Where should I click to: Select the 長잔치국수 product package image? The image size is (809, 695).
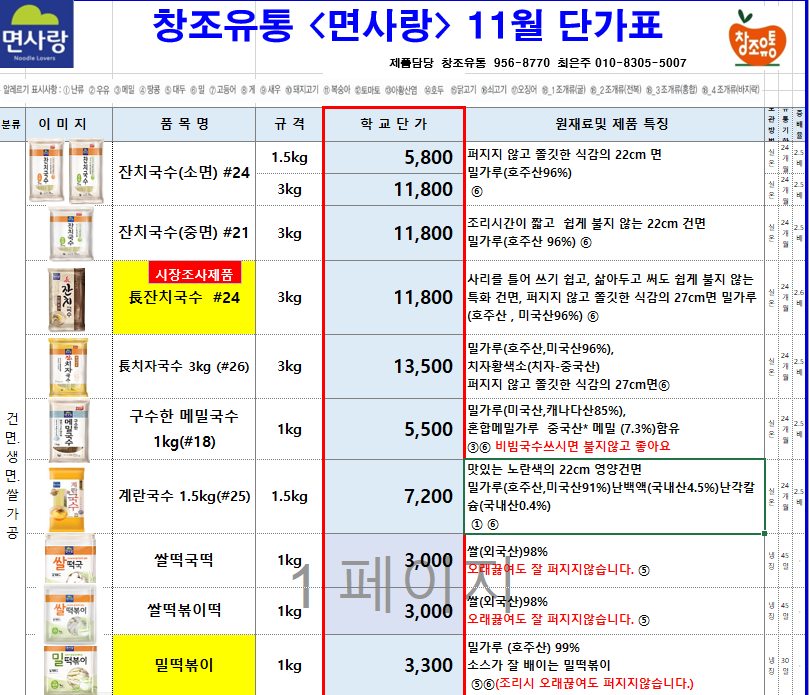pos(66,299)
